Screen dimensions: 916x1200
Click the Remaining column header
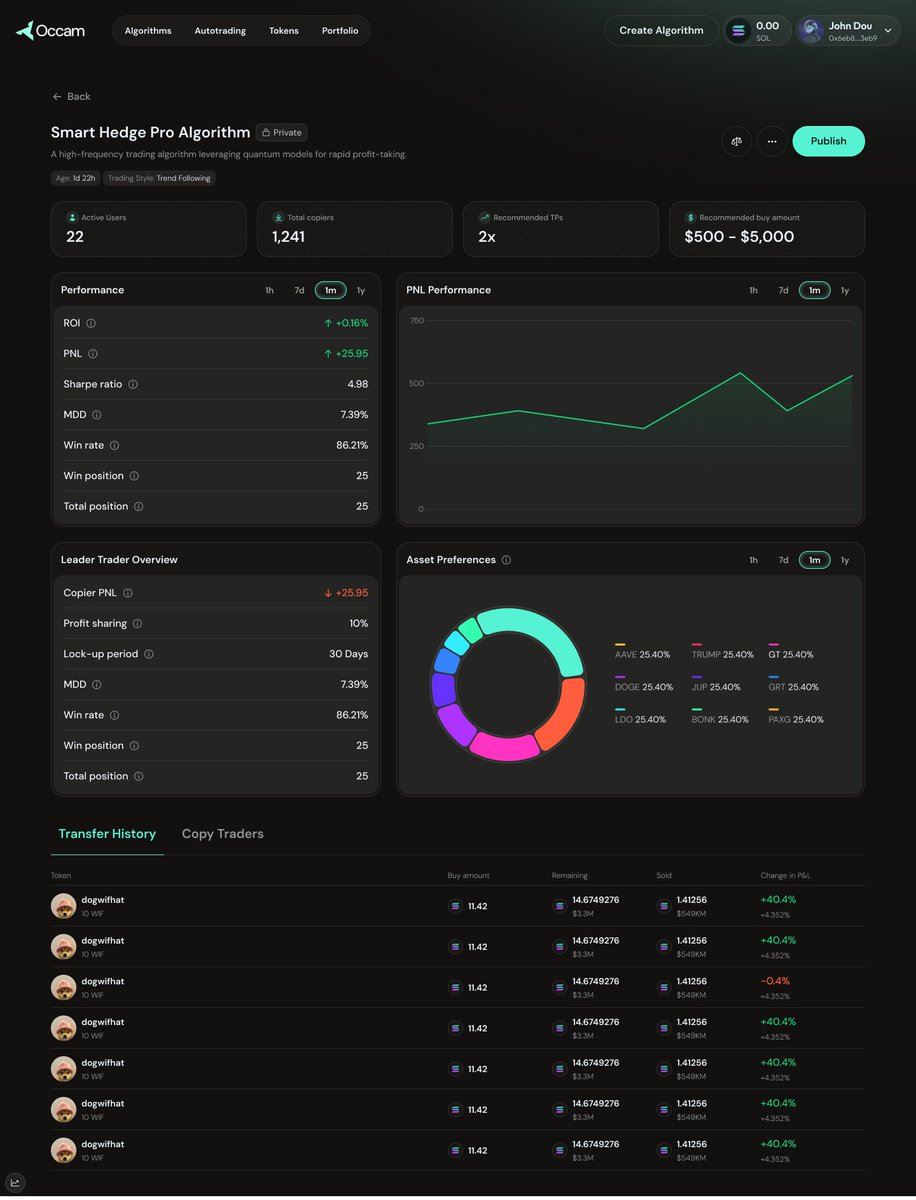click(570, 875)
